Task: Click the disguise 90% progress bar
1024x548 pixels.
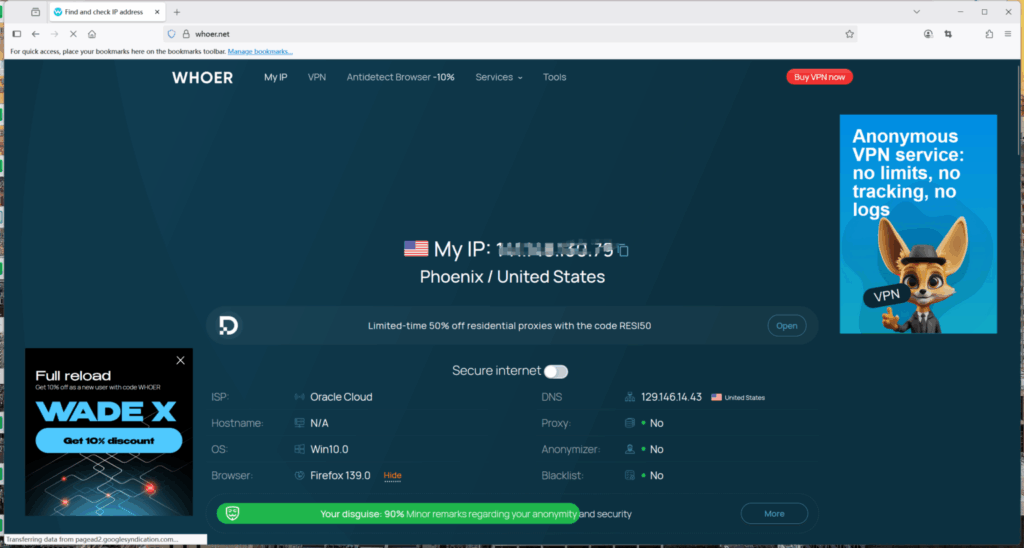Action: pyautogui.click(x=398, y=514)
